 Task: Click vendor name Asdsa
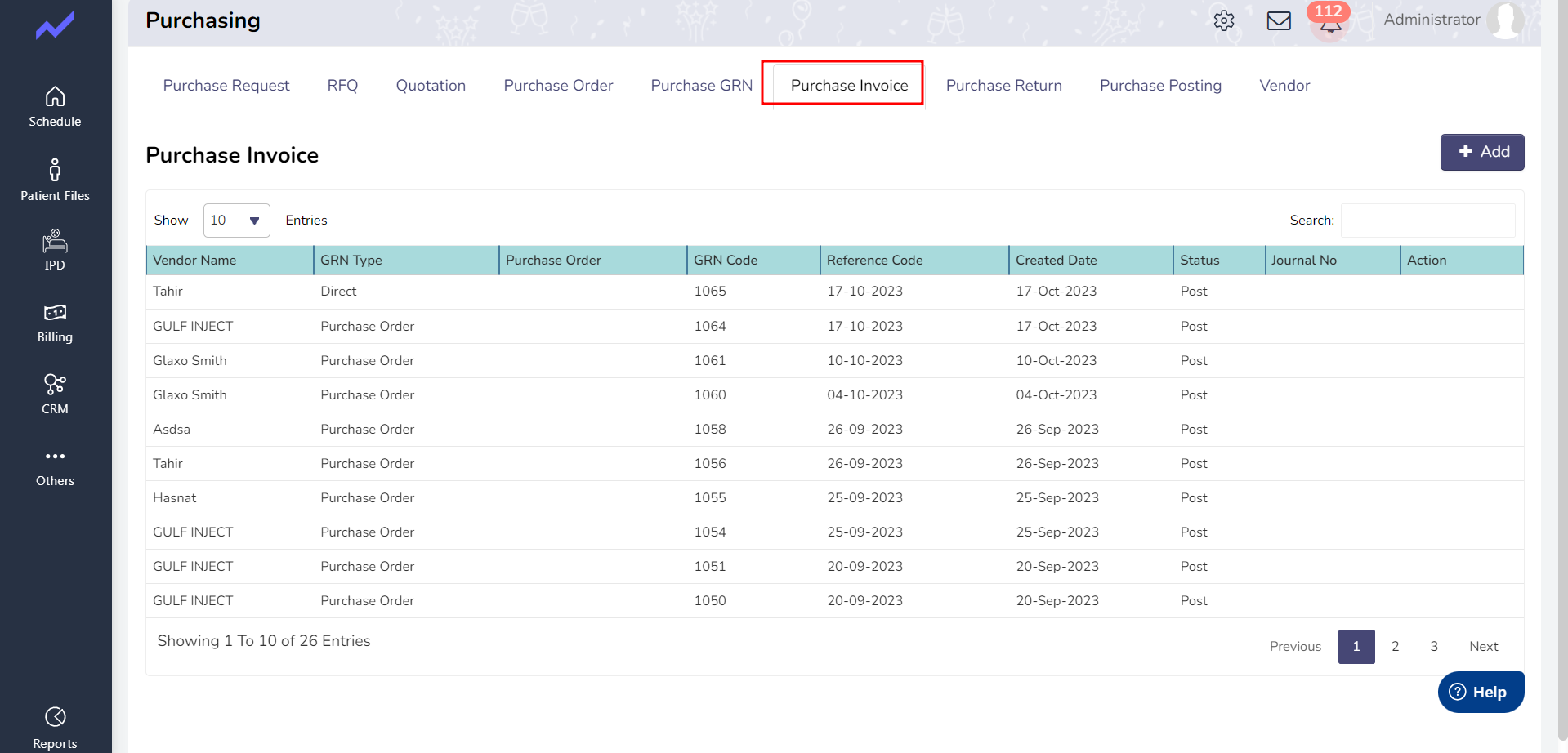click(x=172, y=430)
